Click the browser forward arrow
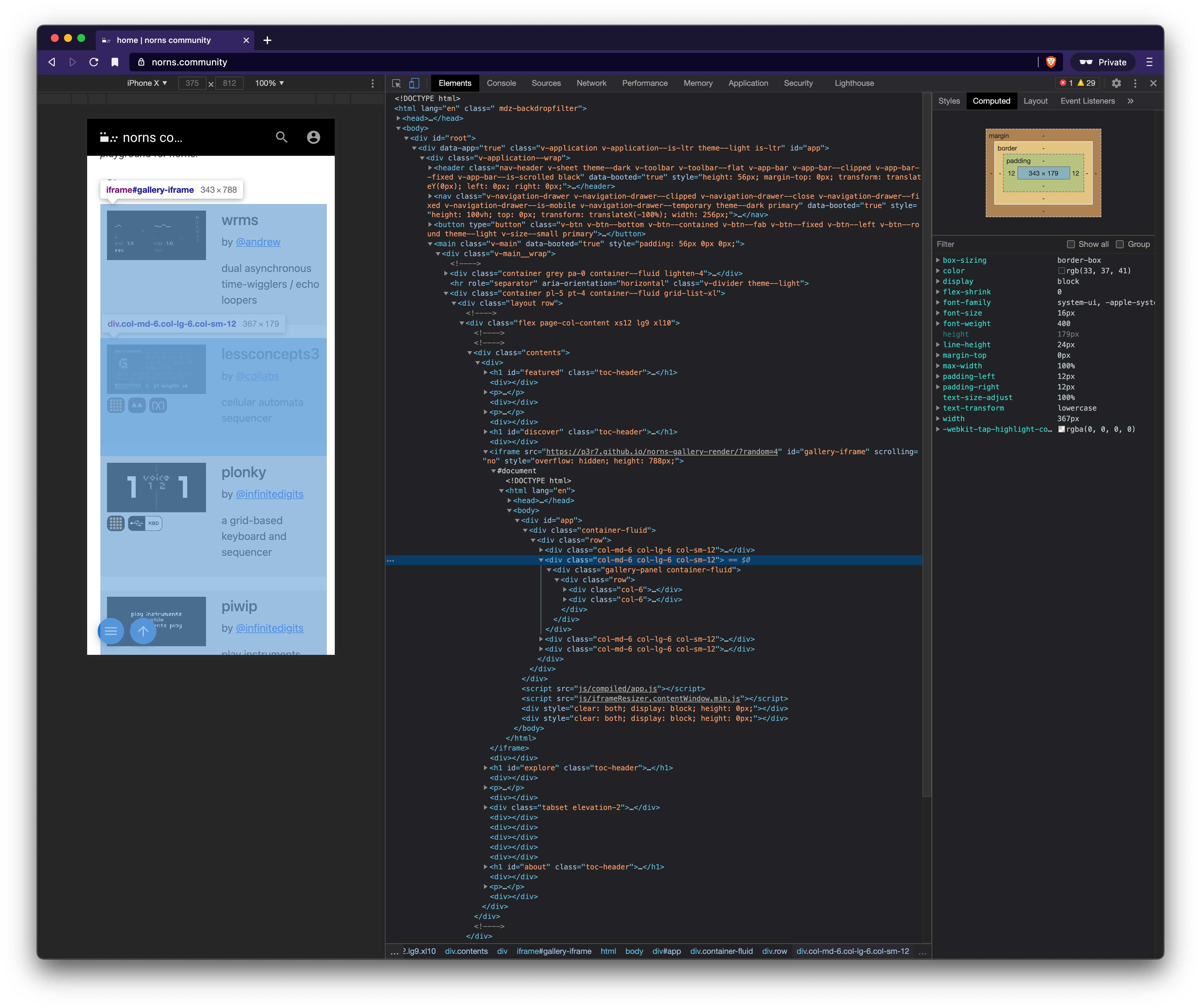 tap(73, 62)
